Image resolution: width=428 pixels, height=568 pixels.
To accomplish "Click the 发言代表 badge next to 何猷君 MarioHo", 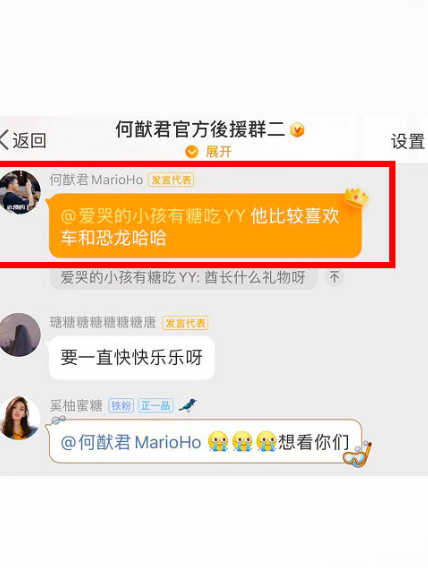I will tap(171, 180).
